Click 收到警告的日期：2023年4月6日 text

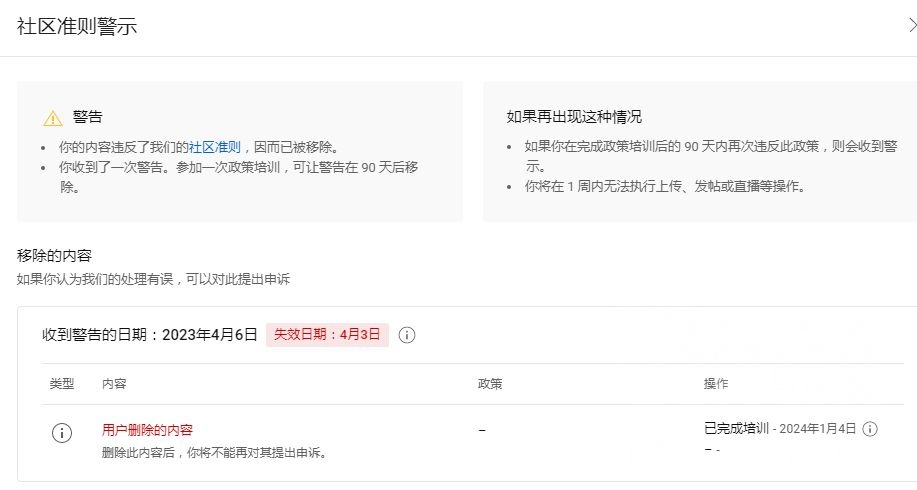click(150, 334)
